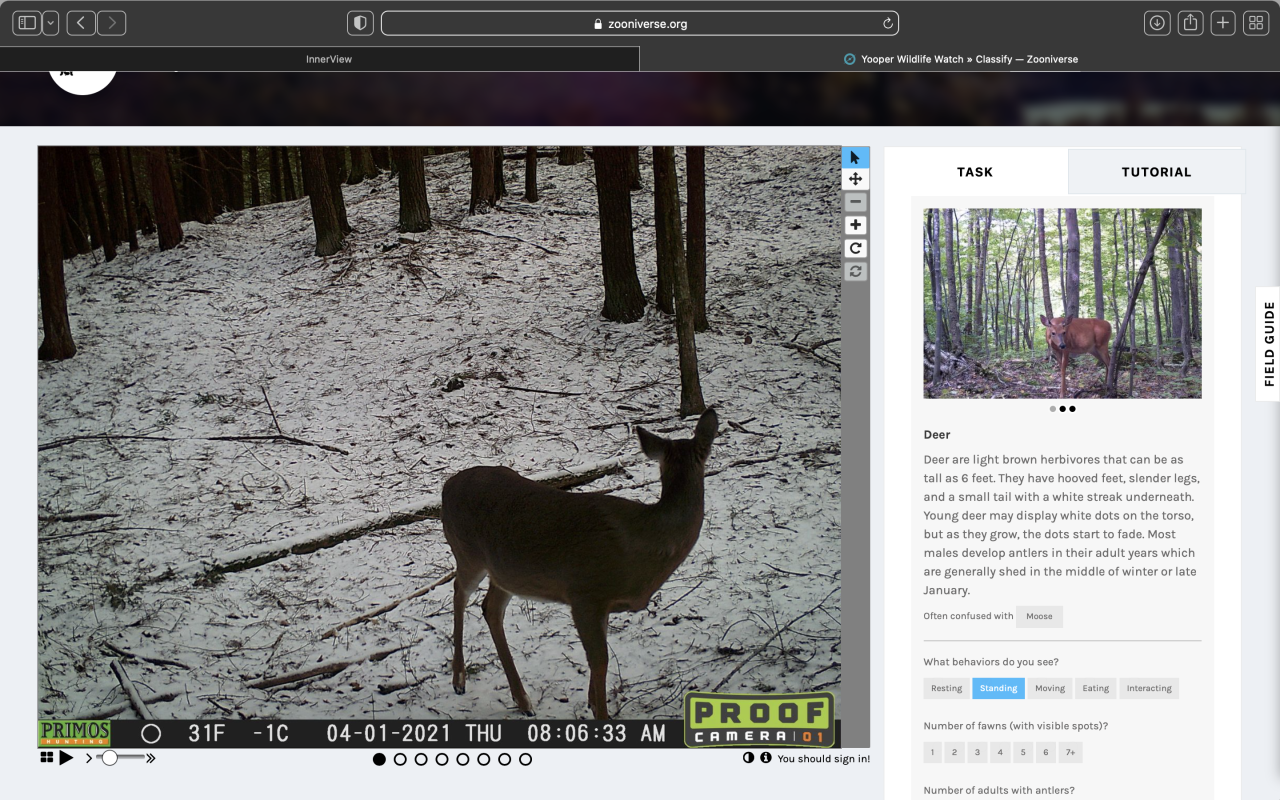Select the pointer annotate tool
1280x800 pixels.
(855, 157)
